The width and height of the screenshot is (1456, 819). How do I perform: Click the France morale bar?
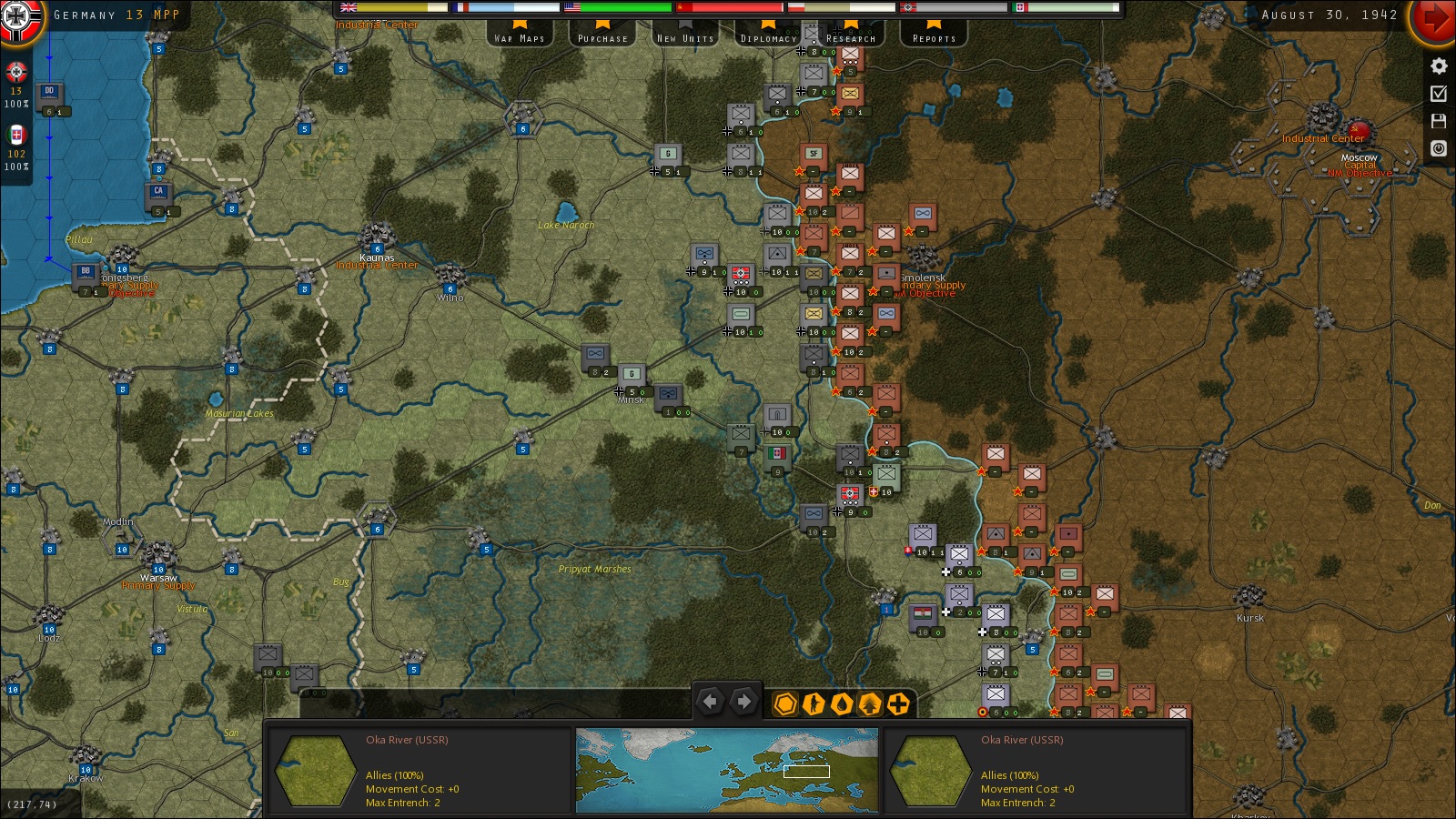506,7
